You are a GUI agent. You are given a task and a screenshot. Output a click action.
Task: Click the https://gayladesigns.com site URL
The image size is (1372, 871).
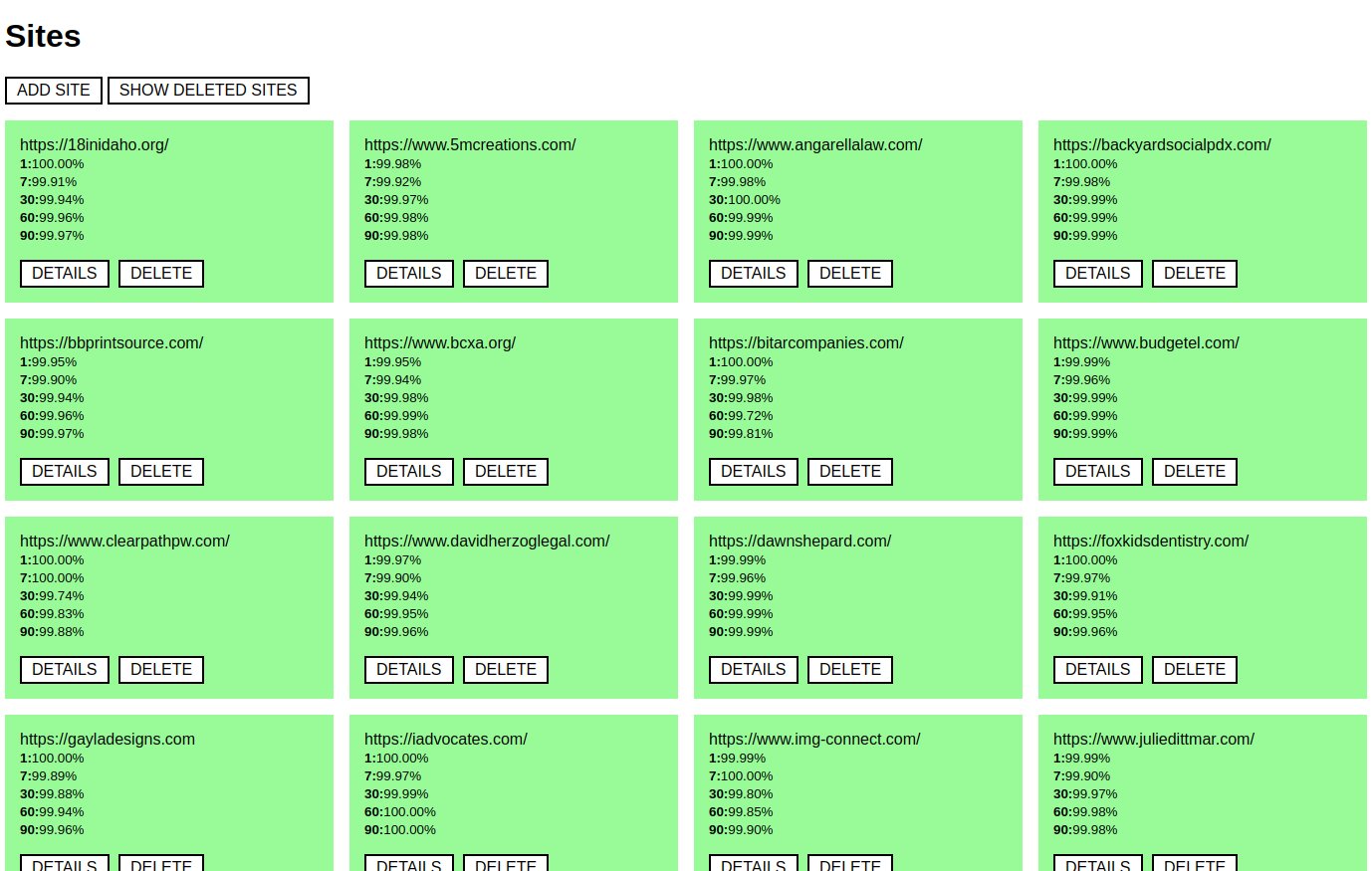[x=108, y=739]
